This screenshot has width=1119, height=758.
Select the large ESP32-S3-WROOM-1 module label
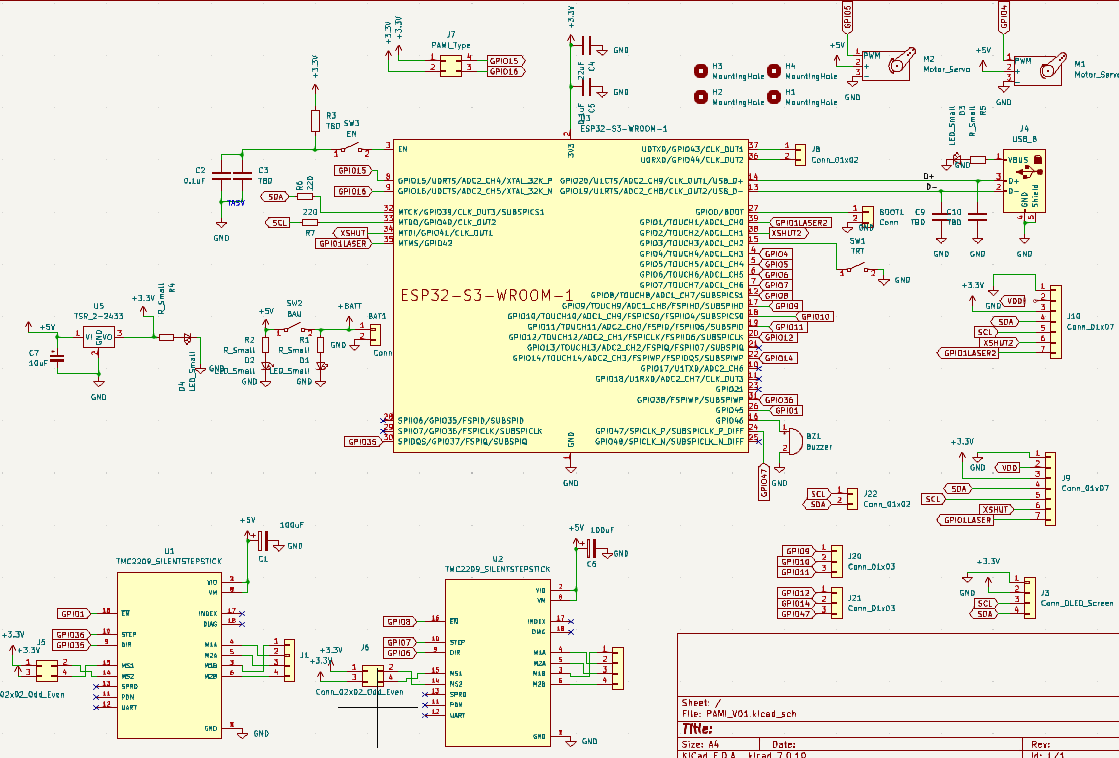pyautogui.click(x=487, y=295)
